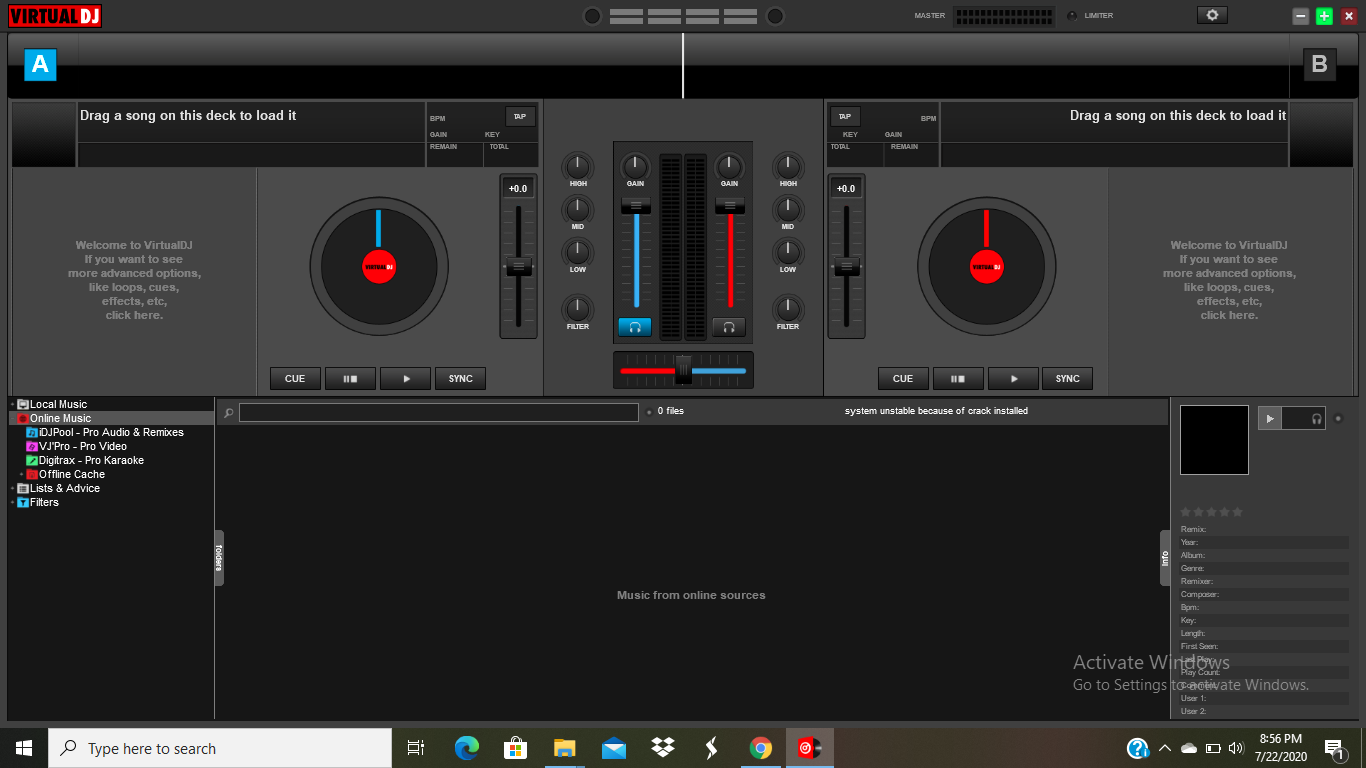1366x768 pixels.
Task: Select deck B indicator
Action: (1319, 65)
